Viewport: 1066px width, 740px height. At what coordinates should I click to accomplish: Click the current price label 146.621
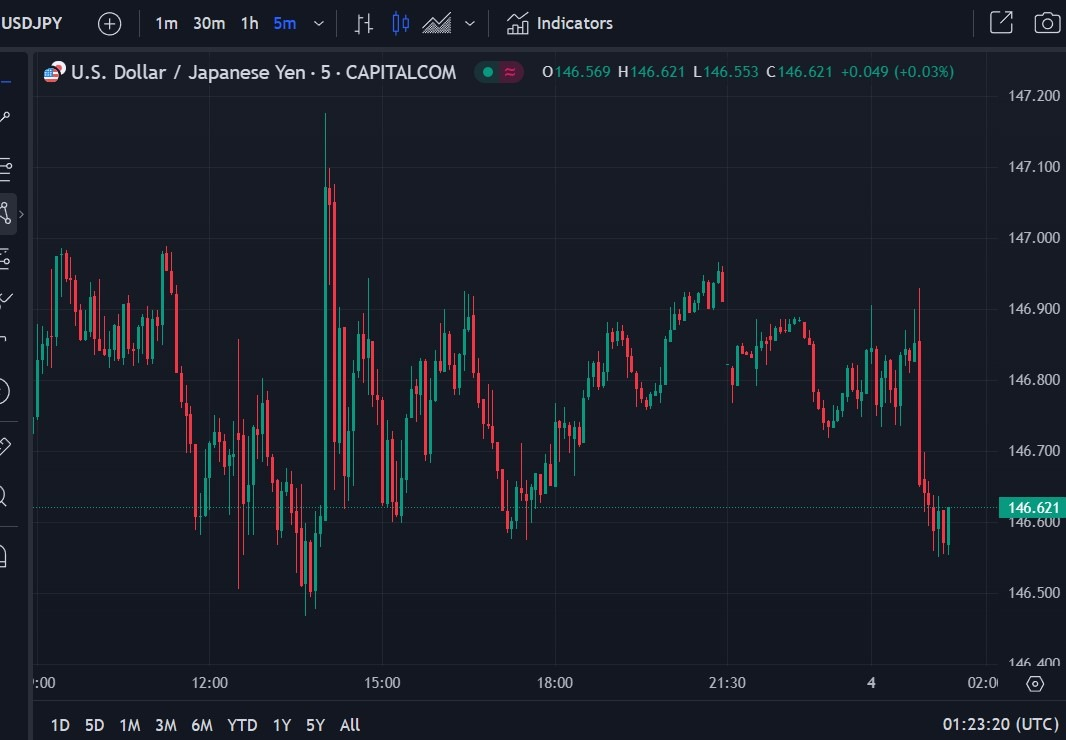pos(1032,507)
